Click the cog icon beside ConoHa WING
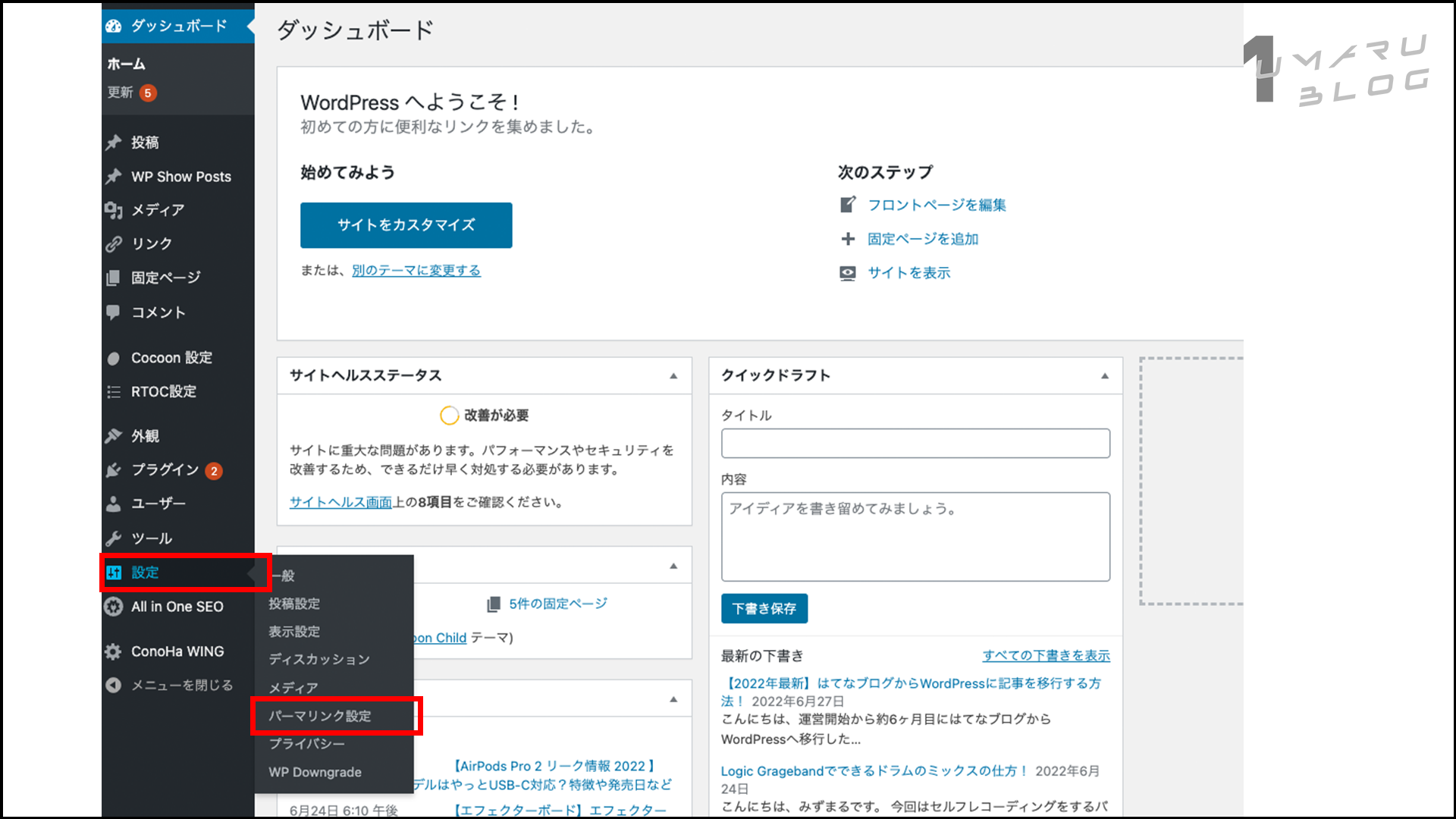The height and width of the screenshot is (819, 1456). click(x=114, y=651)
